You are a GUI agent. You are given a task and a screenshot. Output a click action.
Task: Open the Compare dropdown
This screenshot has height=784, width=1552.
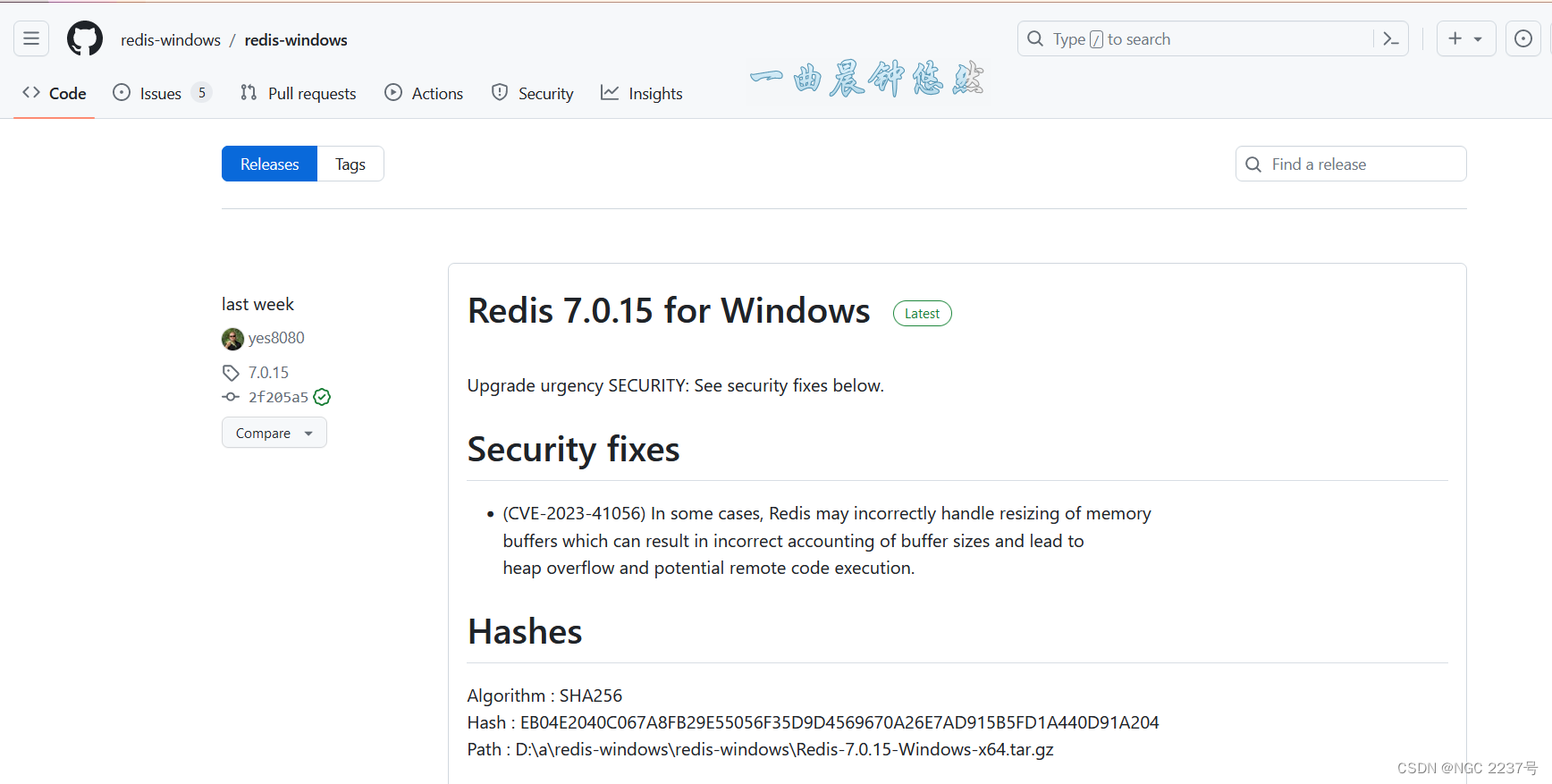pos(274,433)
